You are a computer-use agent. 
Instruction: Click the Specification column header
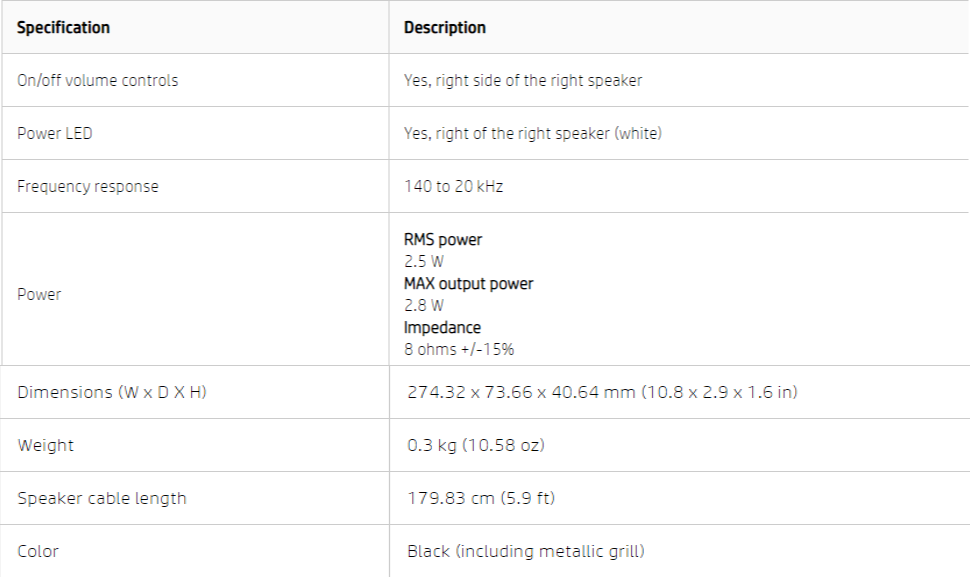point(63,28)
